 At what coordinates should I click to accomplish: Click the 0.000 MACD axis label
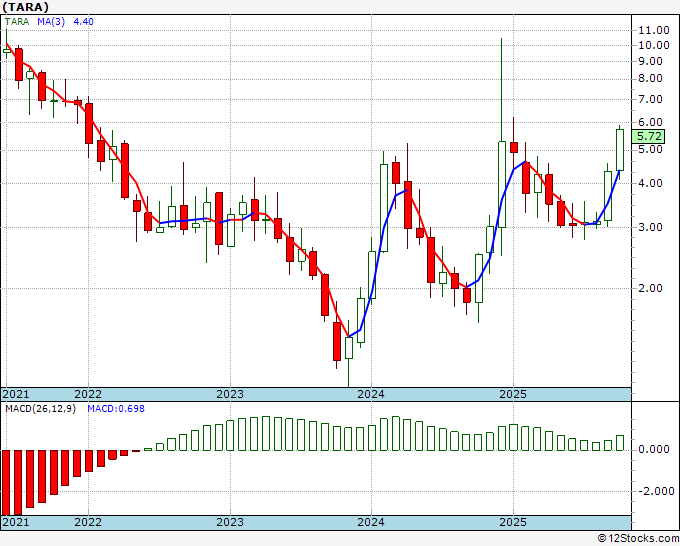coord(655,449)
